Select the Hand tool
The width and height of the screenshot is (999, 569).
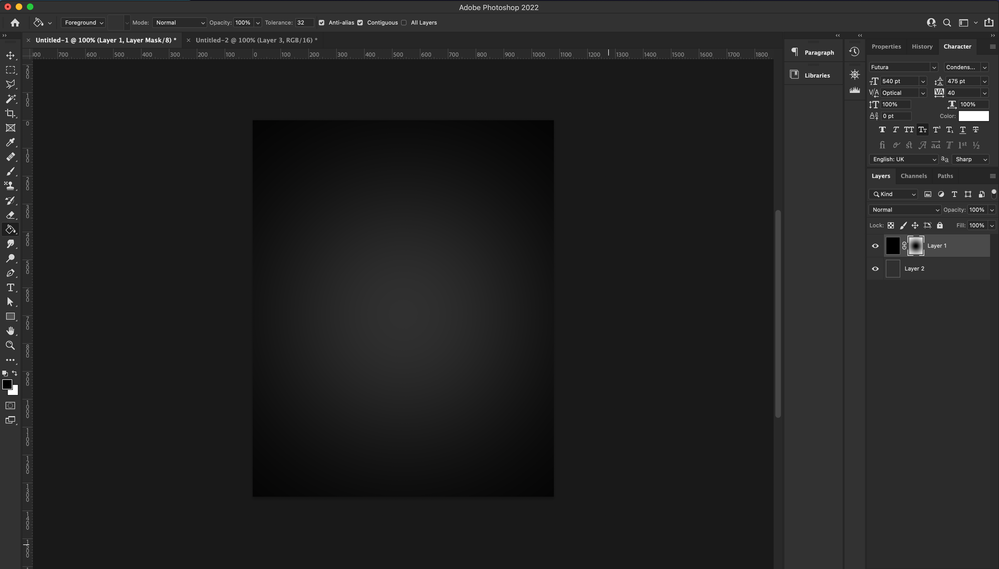click(x=10, y=331)
